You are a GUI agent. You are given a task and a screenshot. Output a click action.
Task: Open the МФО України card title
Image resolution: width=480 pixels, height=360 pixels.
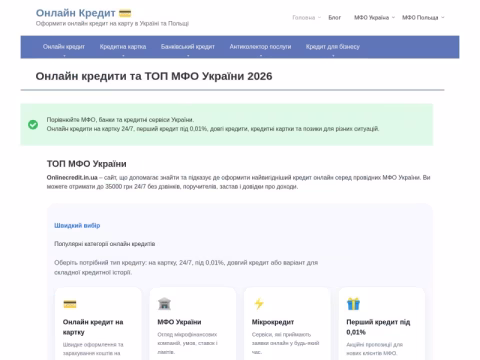[x=179, y=322]
